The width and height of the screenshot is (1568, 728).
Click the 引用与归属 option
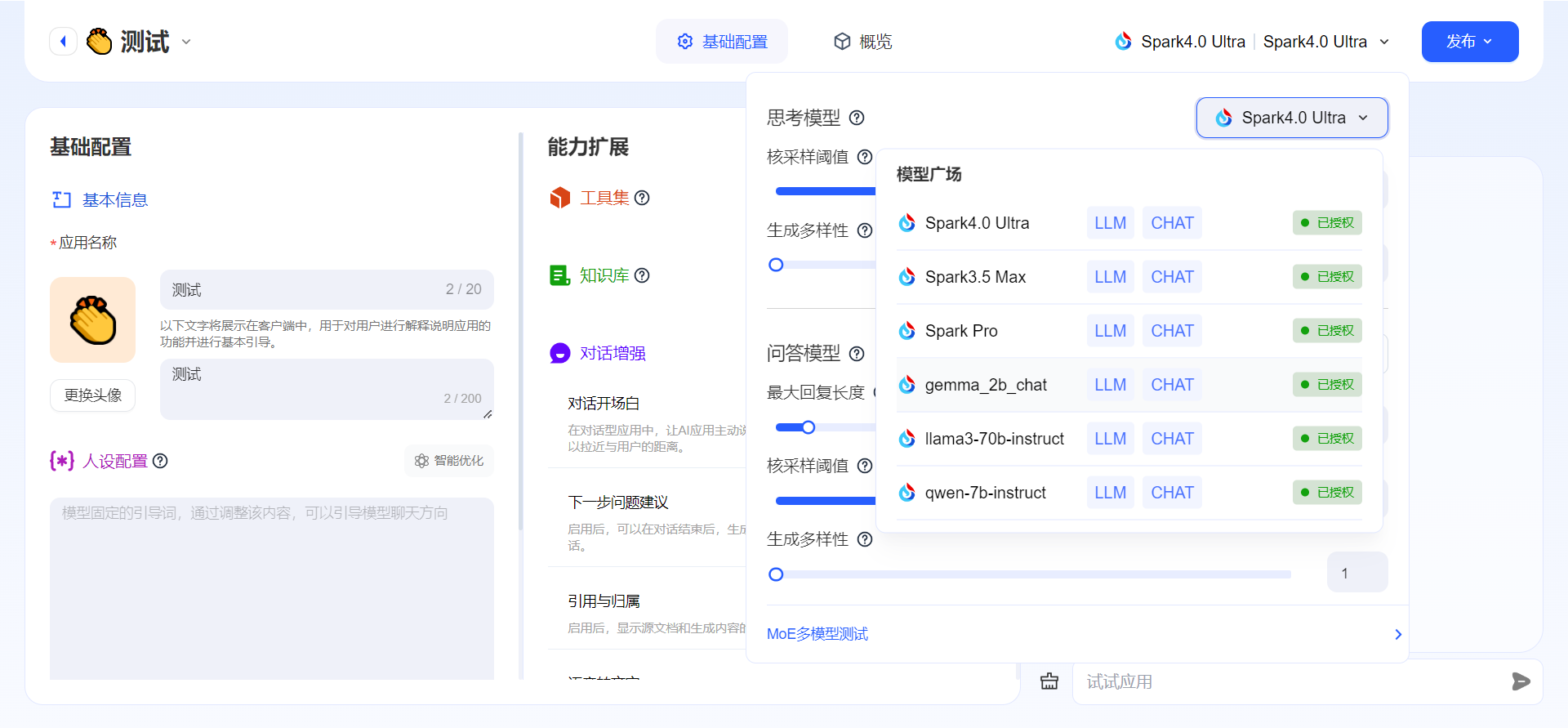click(x=604, y=601)
